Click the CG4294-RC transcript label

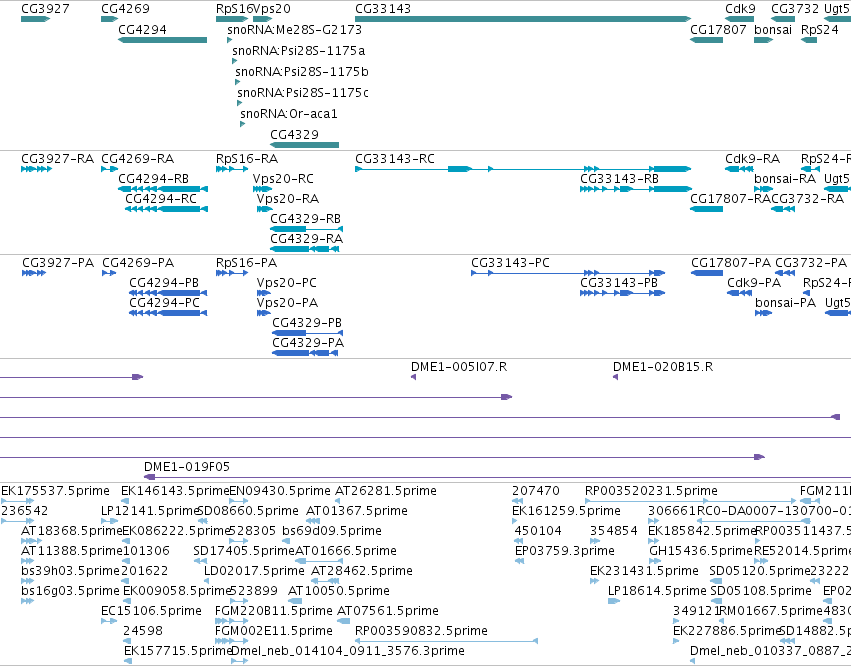coord(161,199)
